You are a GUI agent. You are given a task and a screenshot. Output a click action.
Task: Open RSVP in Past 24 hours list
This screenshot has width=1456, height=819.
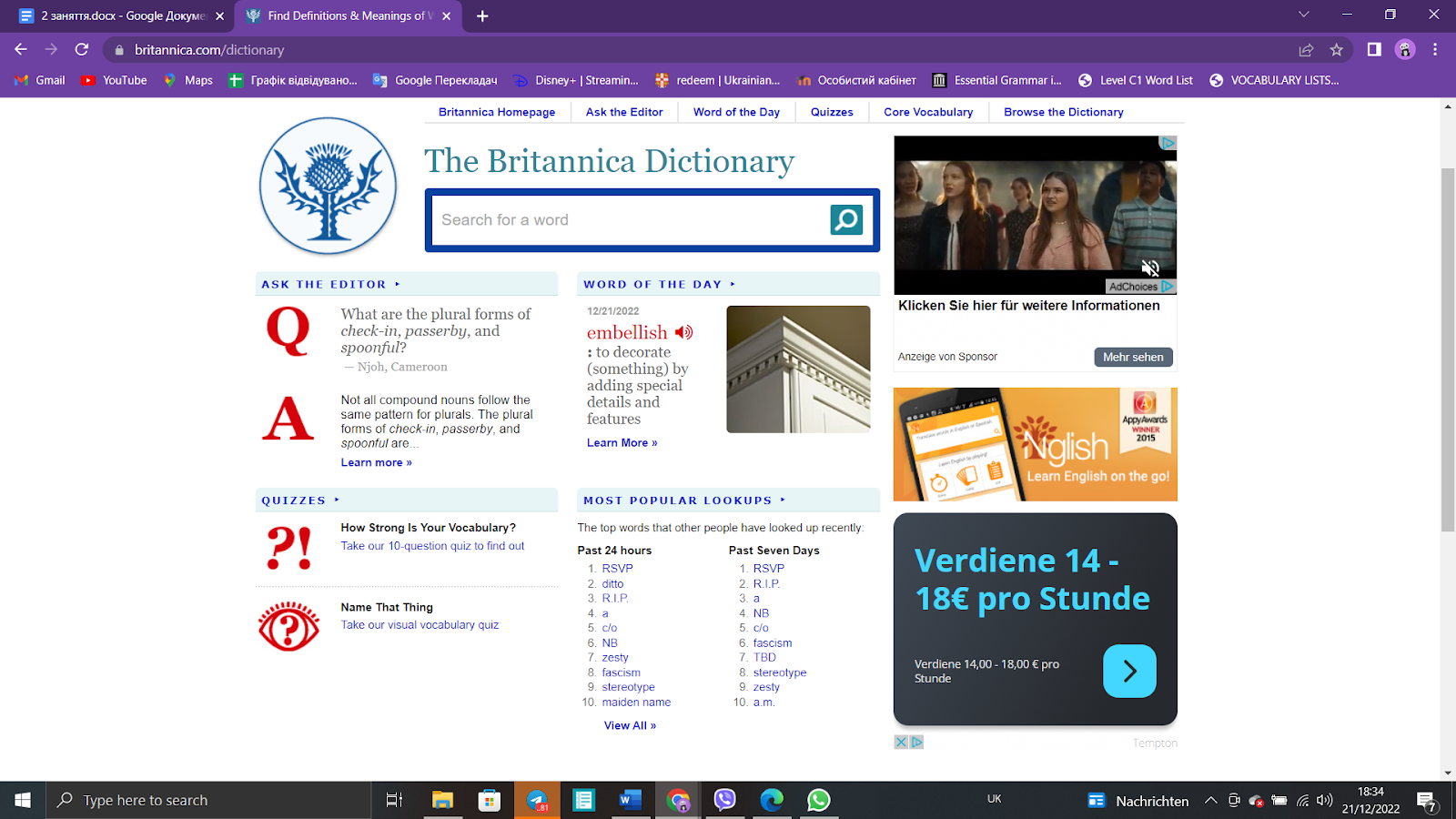coord(617,568)
